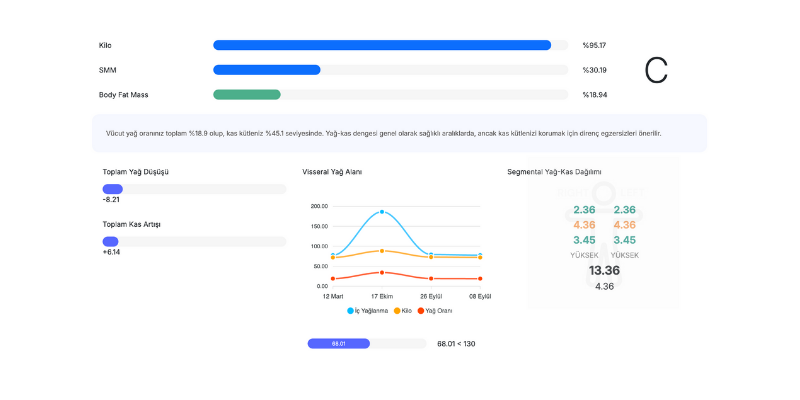Select the Kilo data point at 17 Ekim
800x400 pixels.
pyautogui.click(x=382, y=251)
